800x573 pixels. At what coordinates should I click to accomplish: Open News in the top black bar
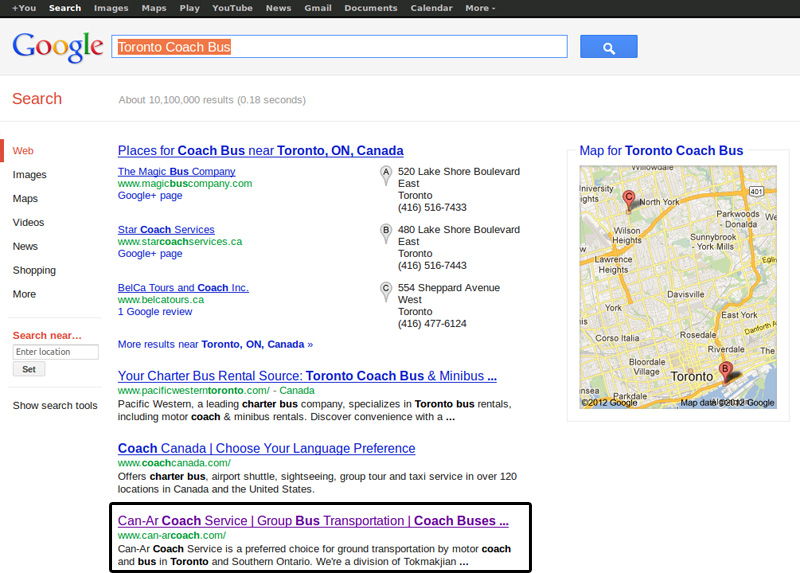(278, 8)
